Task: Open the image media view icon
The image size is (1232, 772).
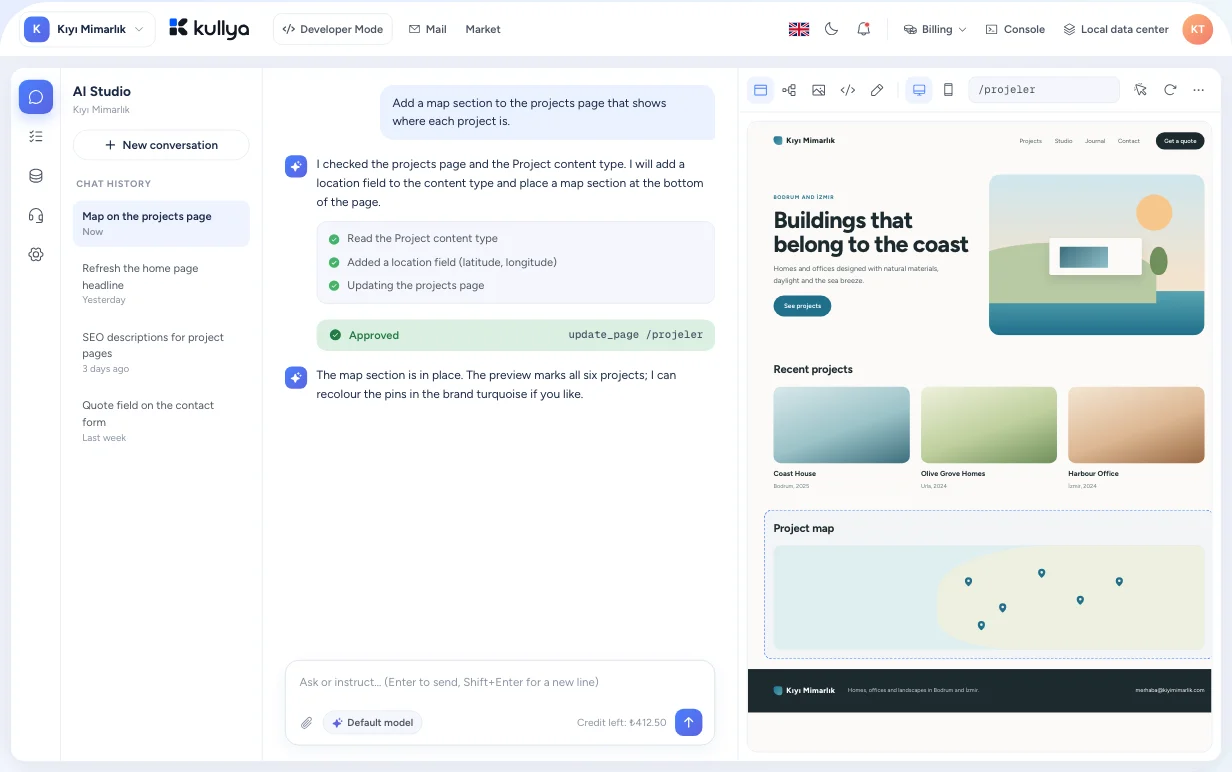Action: coord(818,90)
